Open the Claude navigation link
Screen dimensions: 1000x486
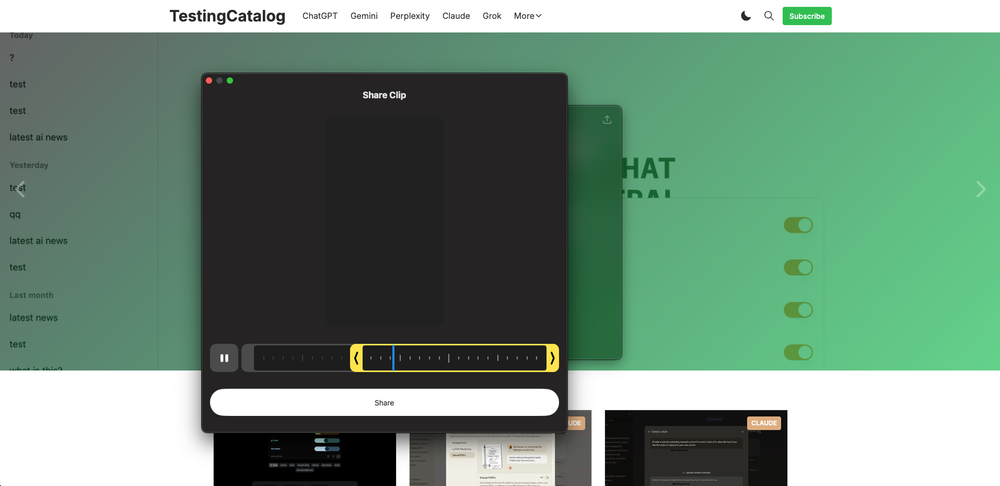tap(456, 16)
